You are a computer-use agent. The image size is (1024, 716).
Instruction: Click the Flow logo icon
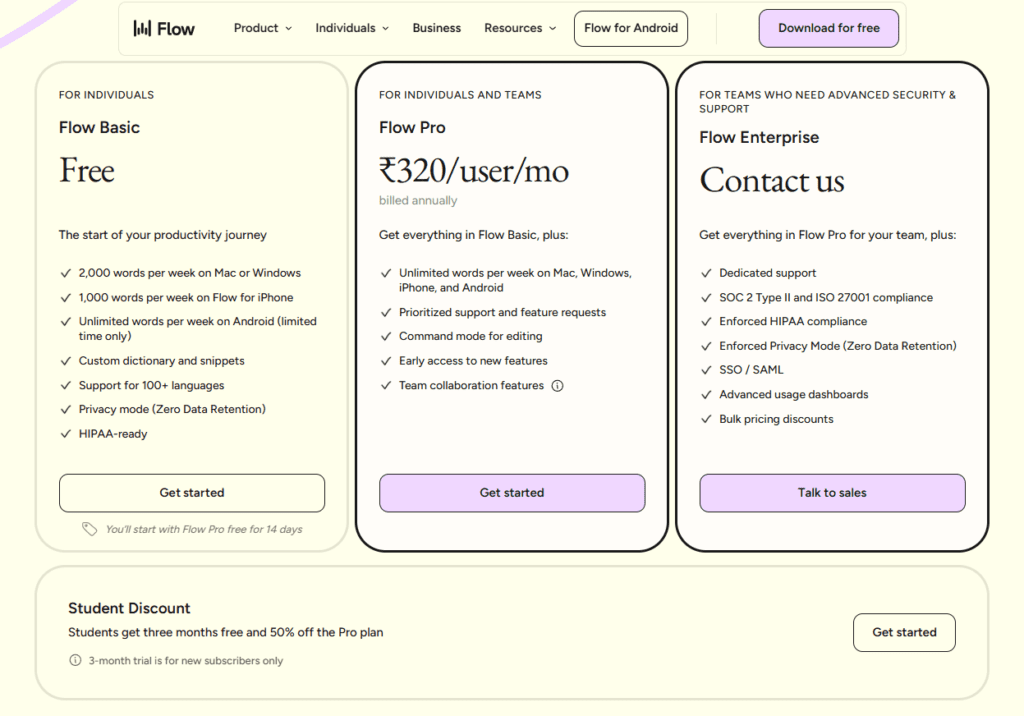pyautogui.click(x=142, y=28)
